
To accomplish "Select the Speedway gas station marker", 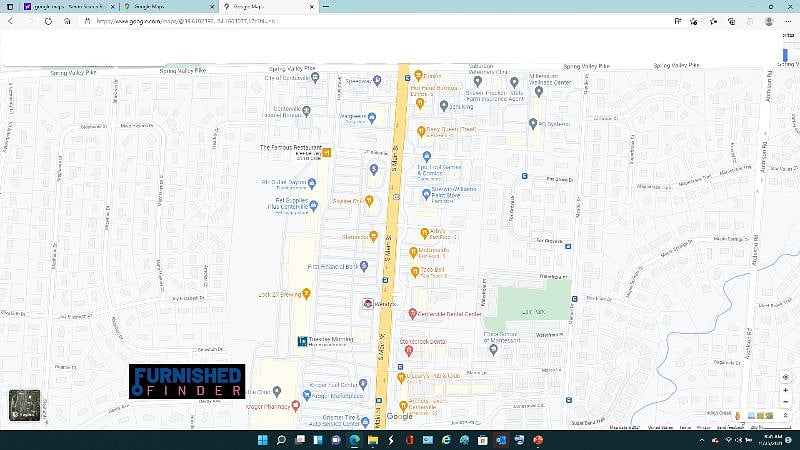I will point(377,80).
